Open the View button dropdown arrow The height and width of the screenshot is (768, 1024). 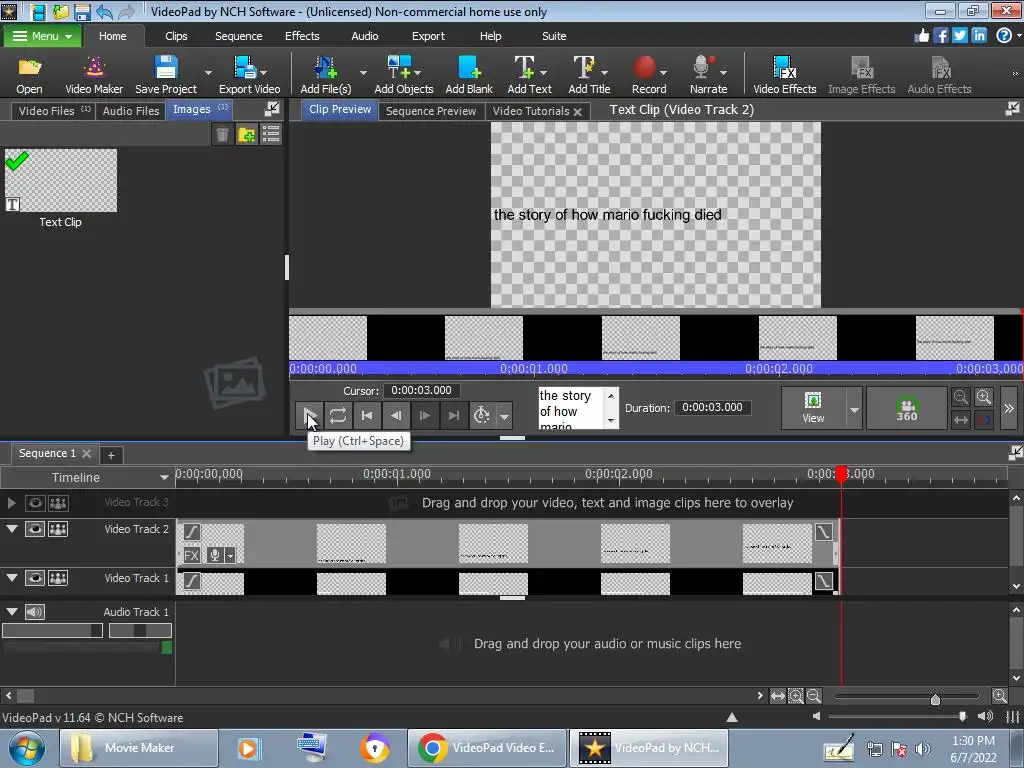coord(854,409)
